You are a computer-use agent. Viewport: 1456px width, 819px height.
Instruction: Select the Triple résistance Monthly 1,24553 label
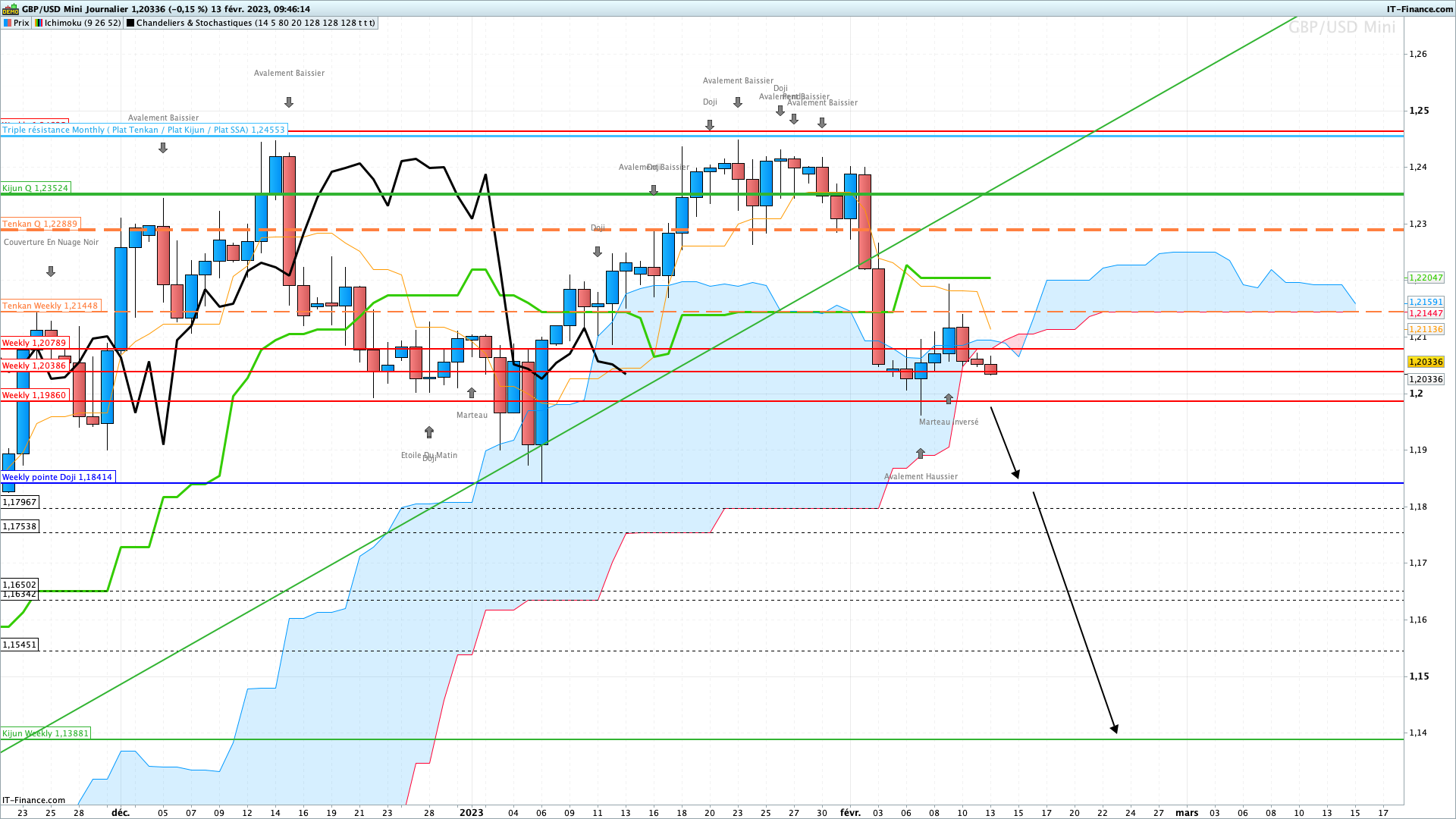[144, 130]
